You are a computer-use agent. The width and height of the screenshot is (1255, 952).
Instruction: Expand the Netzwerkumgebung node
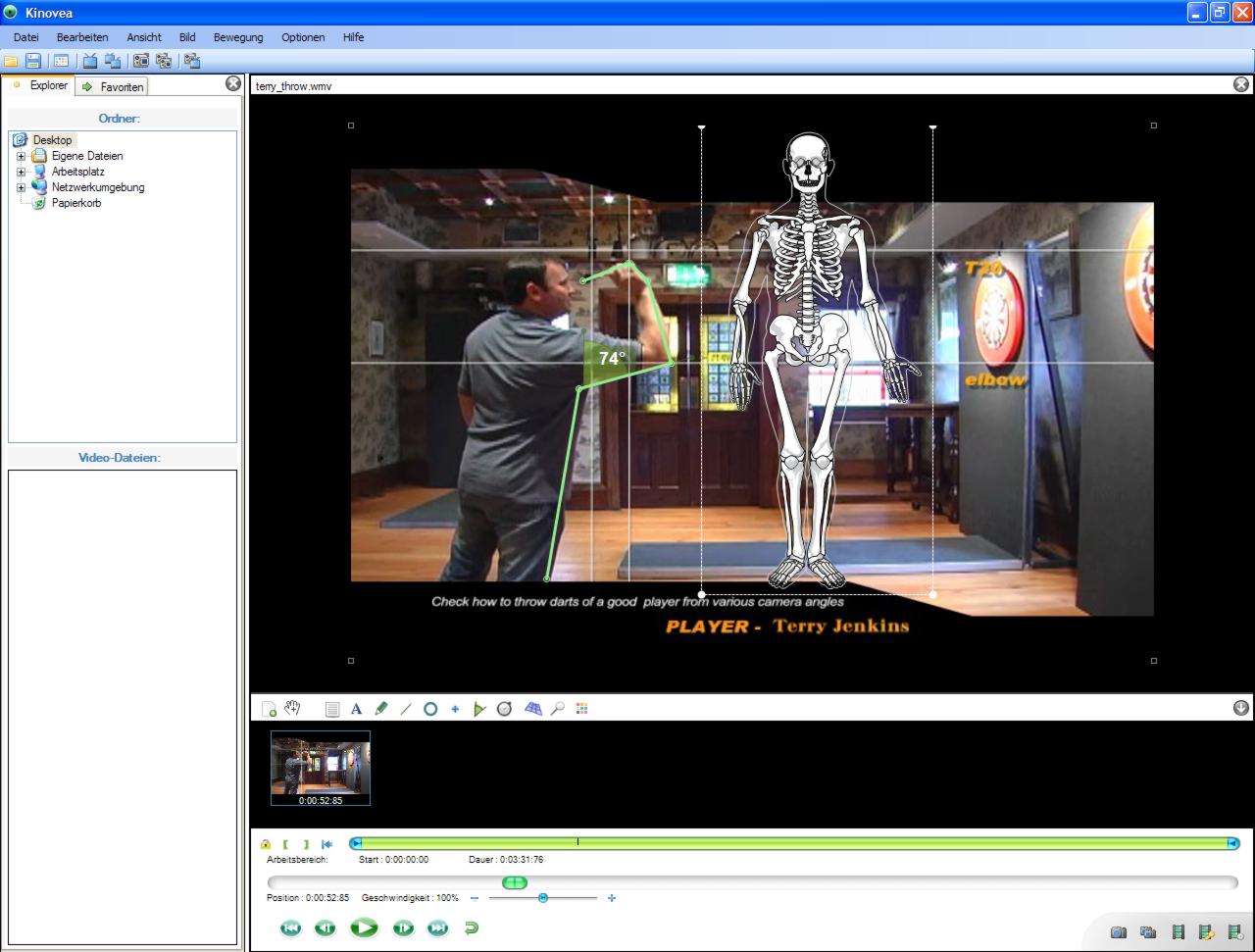pyautogui.click(x=21, y=187)
